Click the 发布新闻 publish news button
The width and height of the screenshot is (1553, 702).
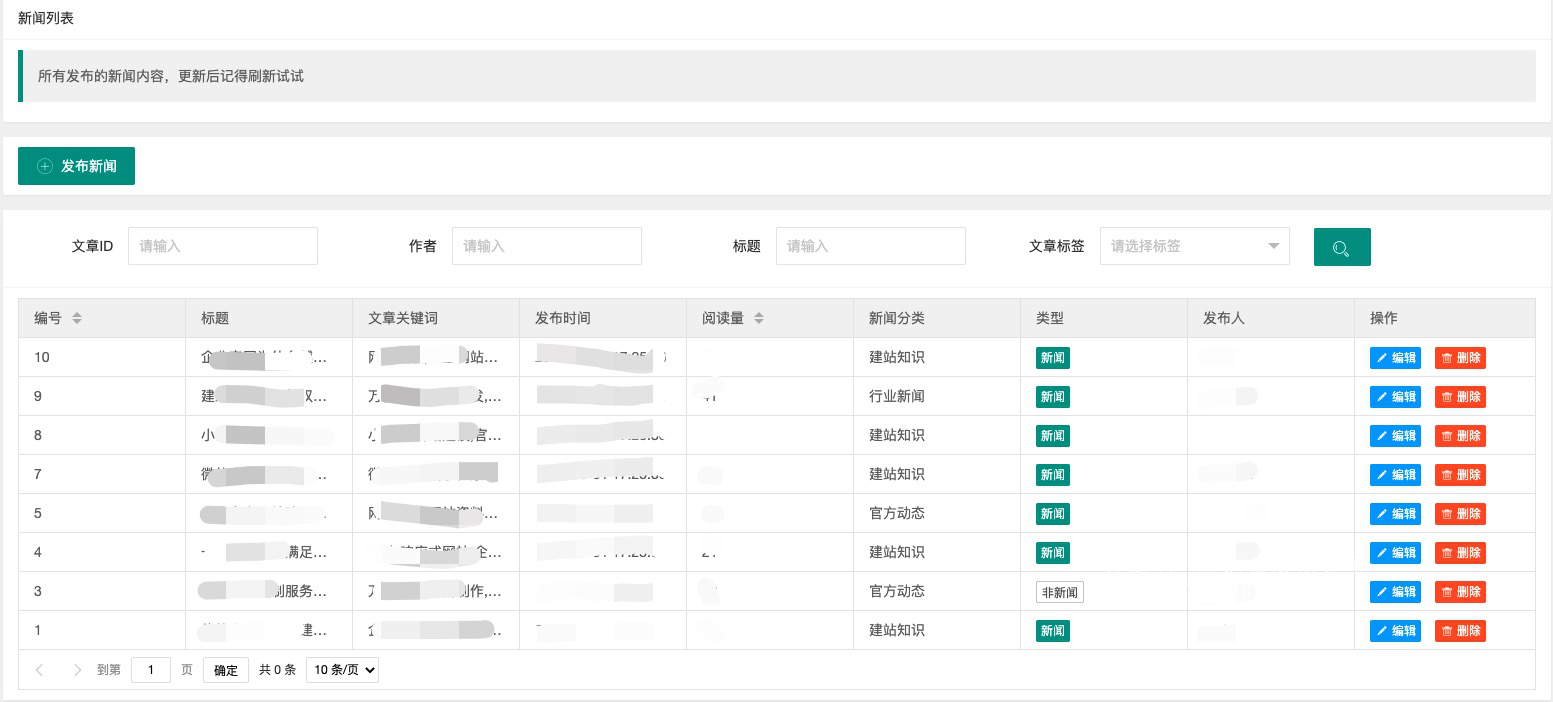pyautogui.click(x=76, y=166)
